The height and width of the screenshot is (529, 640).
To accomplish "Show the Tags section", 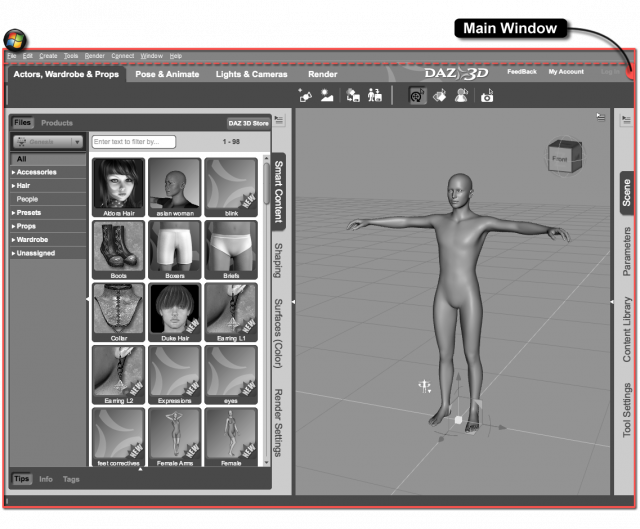I will (x=71, y=479).
